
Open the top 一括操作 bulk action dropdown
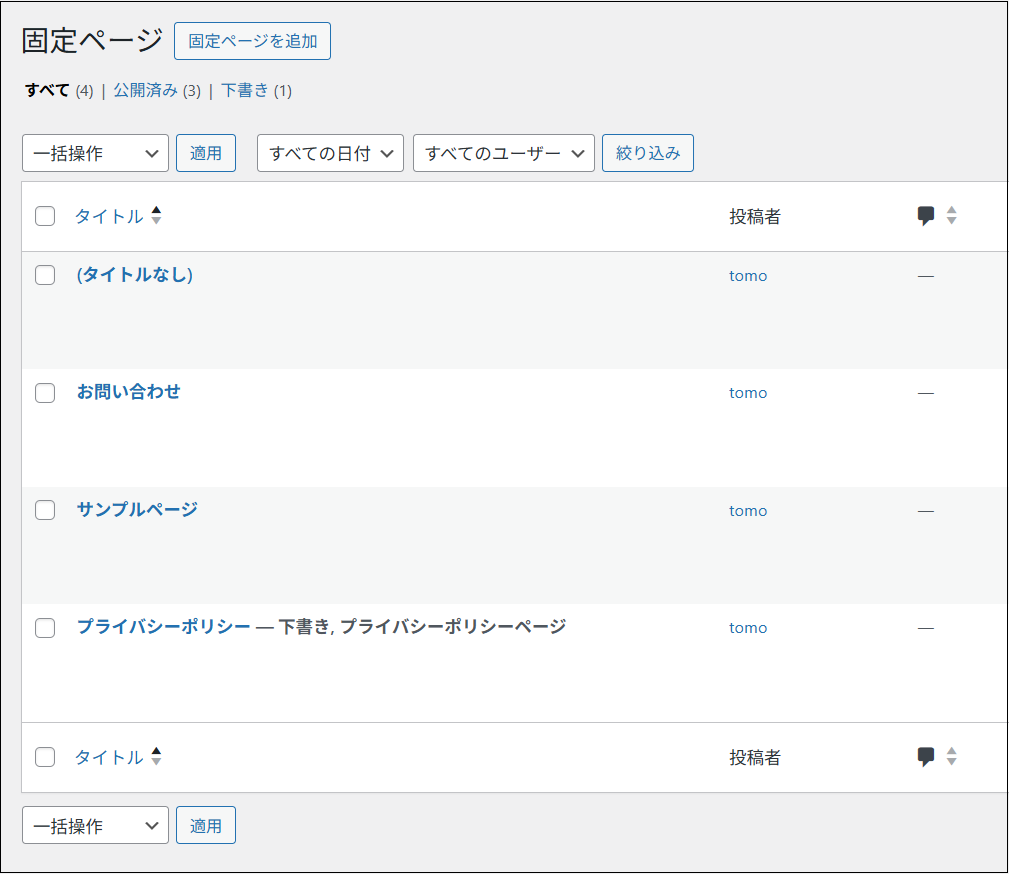95,153
